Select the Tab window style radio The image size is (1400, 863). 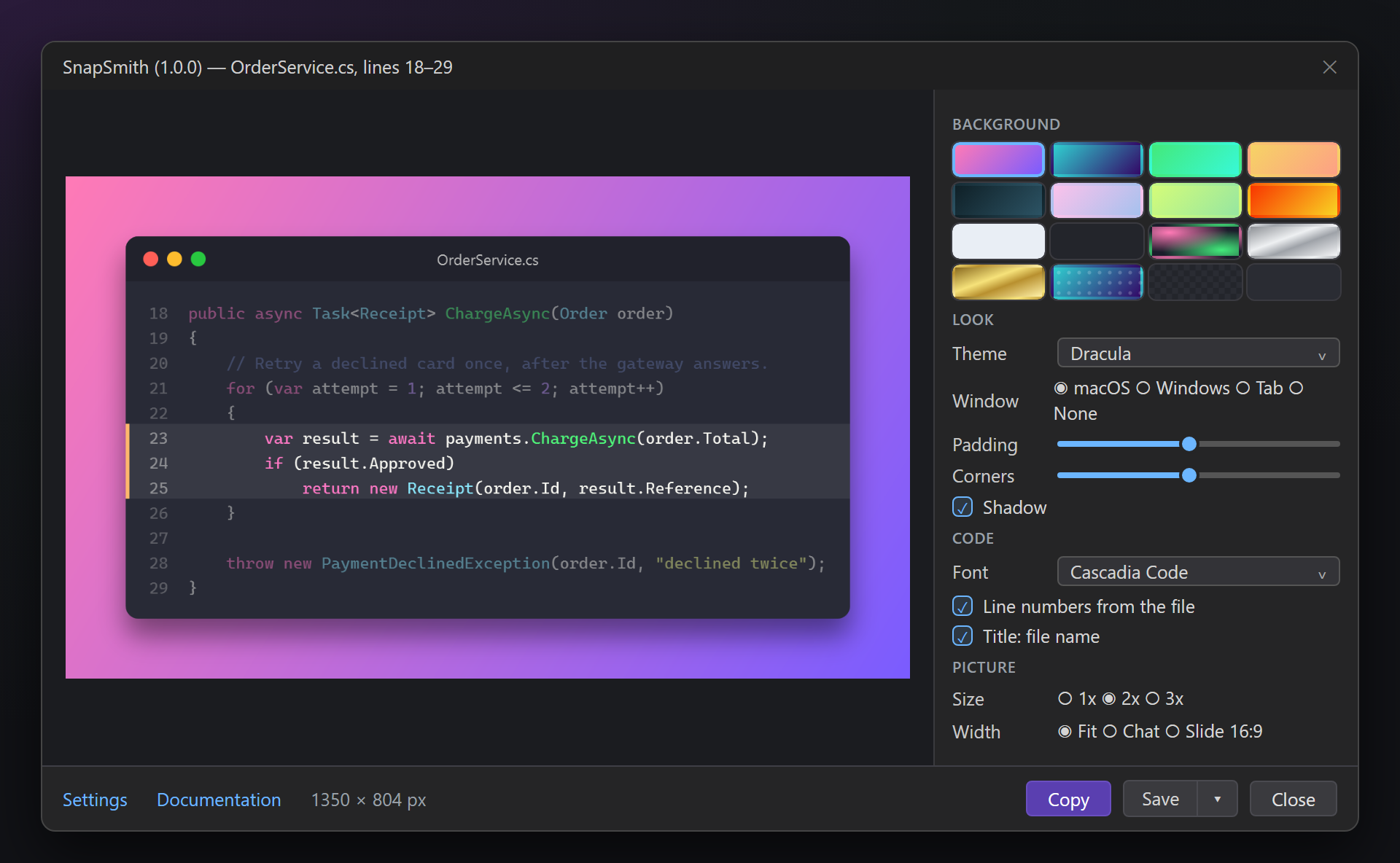click(x=1243, y=388)
